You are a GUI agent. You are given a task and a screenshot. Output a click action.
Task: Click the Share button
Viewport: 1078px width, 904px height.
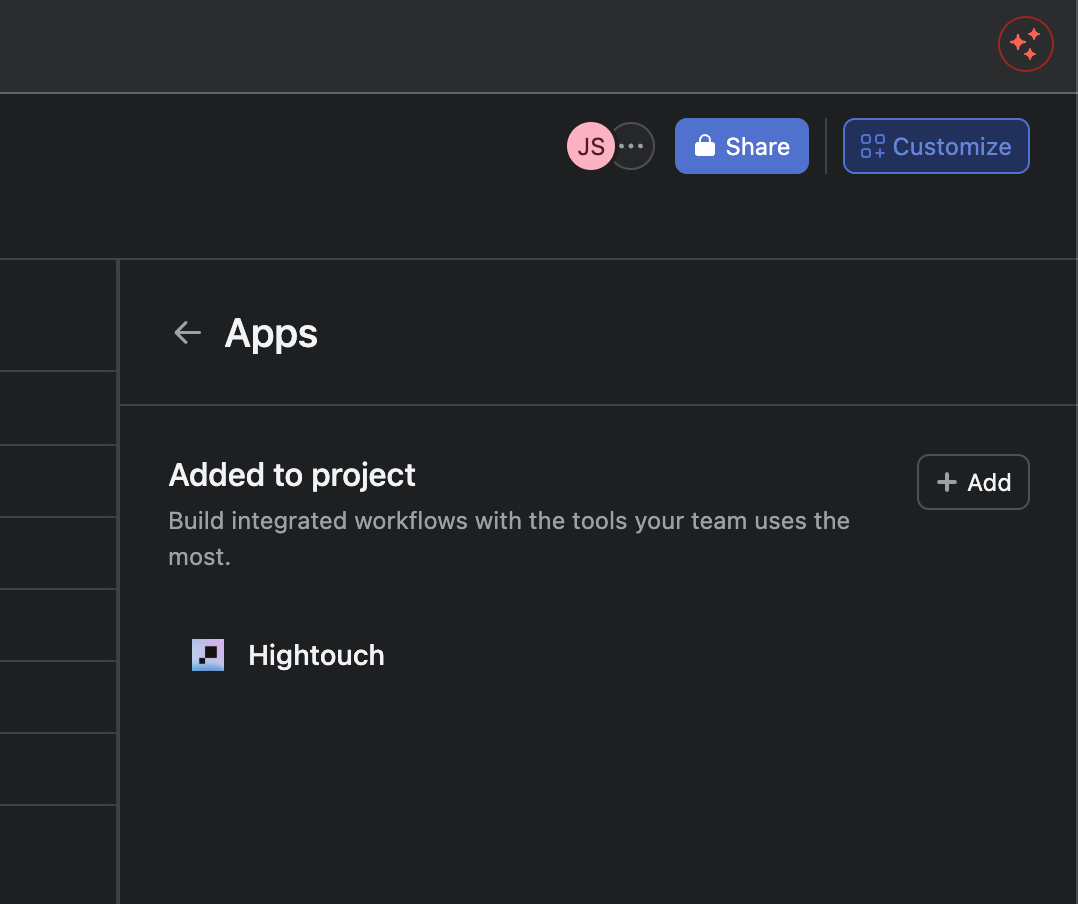point(741,146)
